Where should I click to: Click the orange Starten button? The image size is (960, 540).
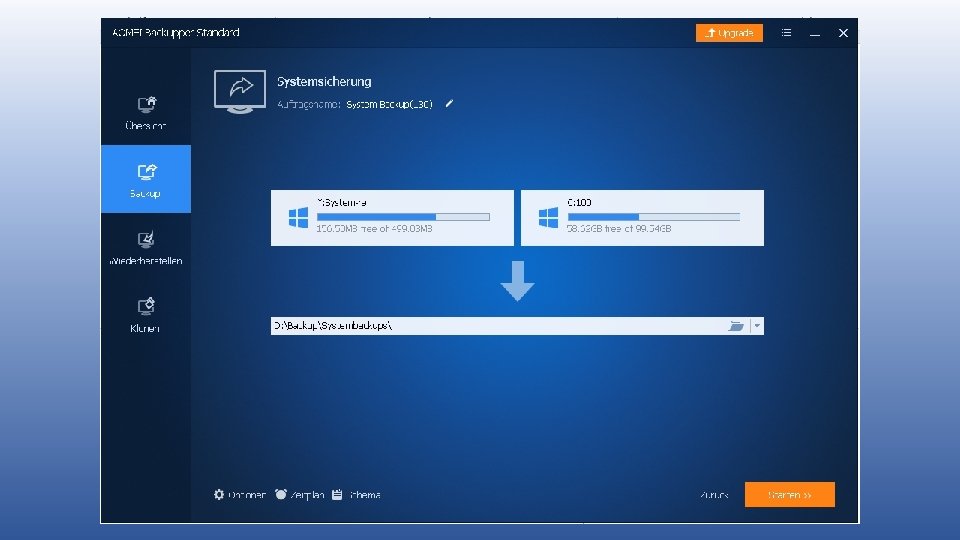click(790, 495)
